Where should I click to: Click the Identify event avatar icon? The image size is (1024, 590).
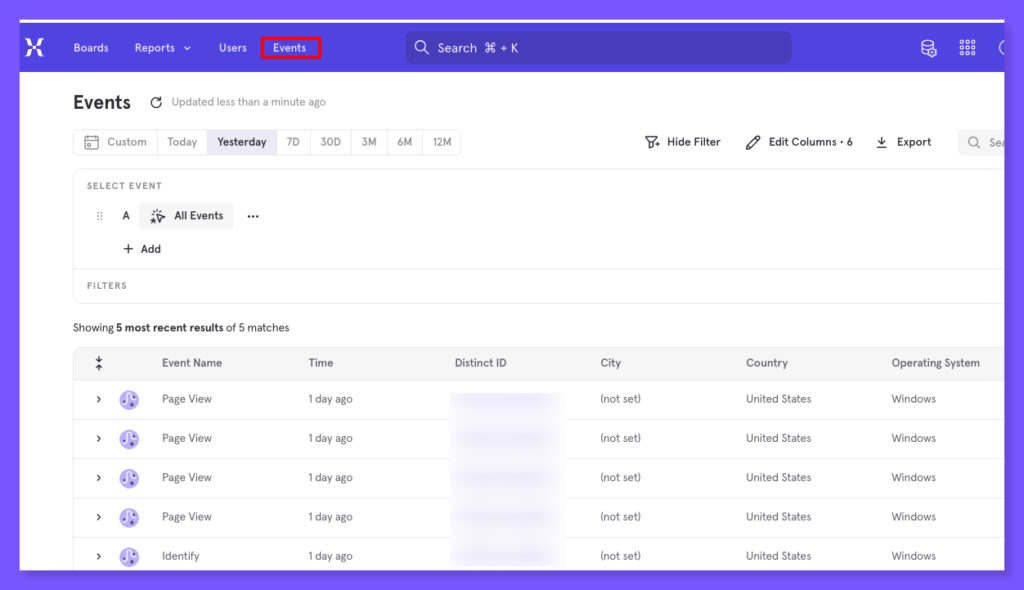coord(129,556)
